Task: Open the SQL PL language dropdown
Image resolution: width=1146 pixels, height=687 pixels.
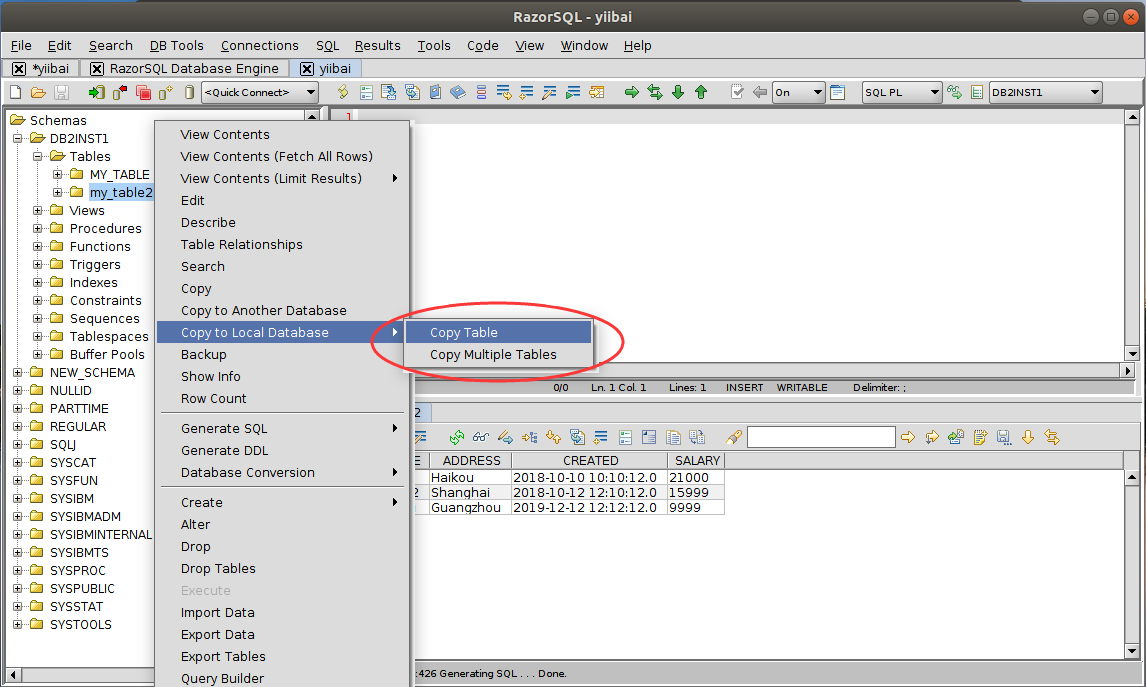Action: tap(902, 92)
